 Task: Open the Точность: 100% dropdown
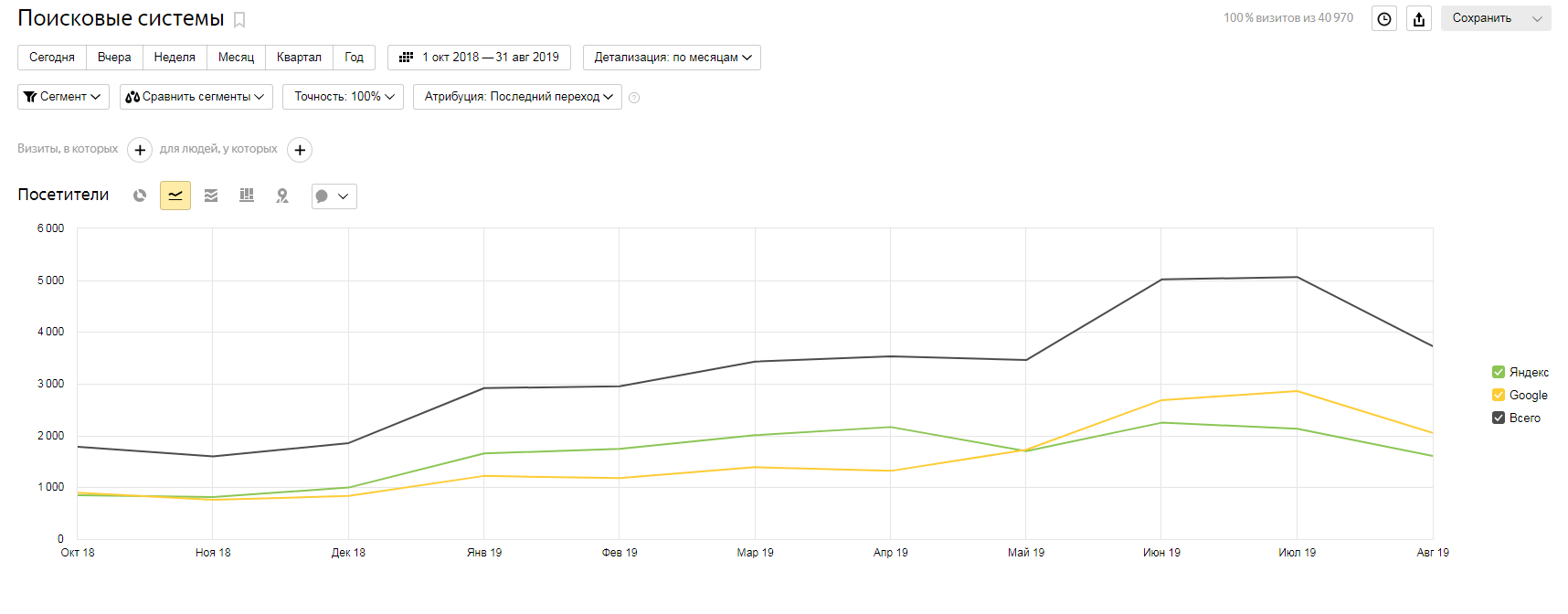343,97
